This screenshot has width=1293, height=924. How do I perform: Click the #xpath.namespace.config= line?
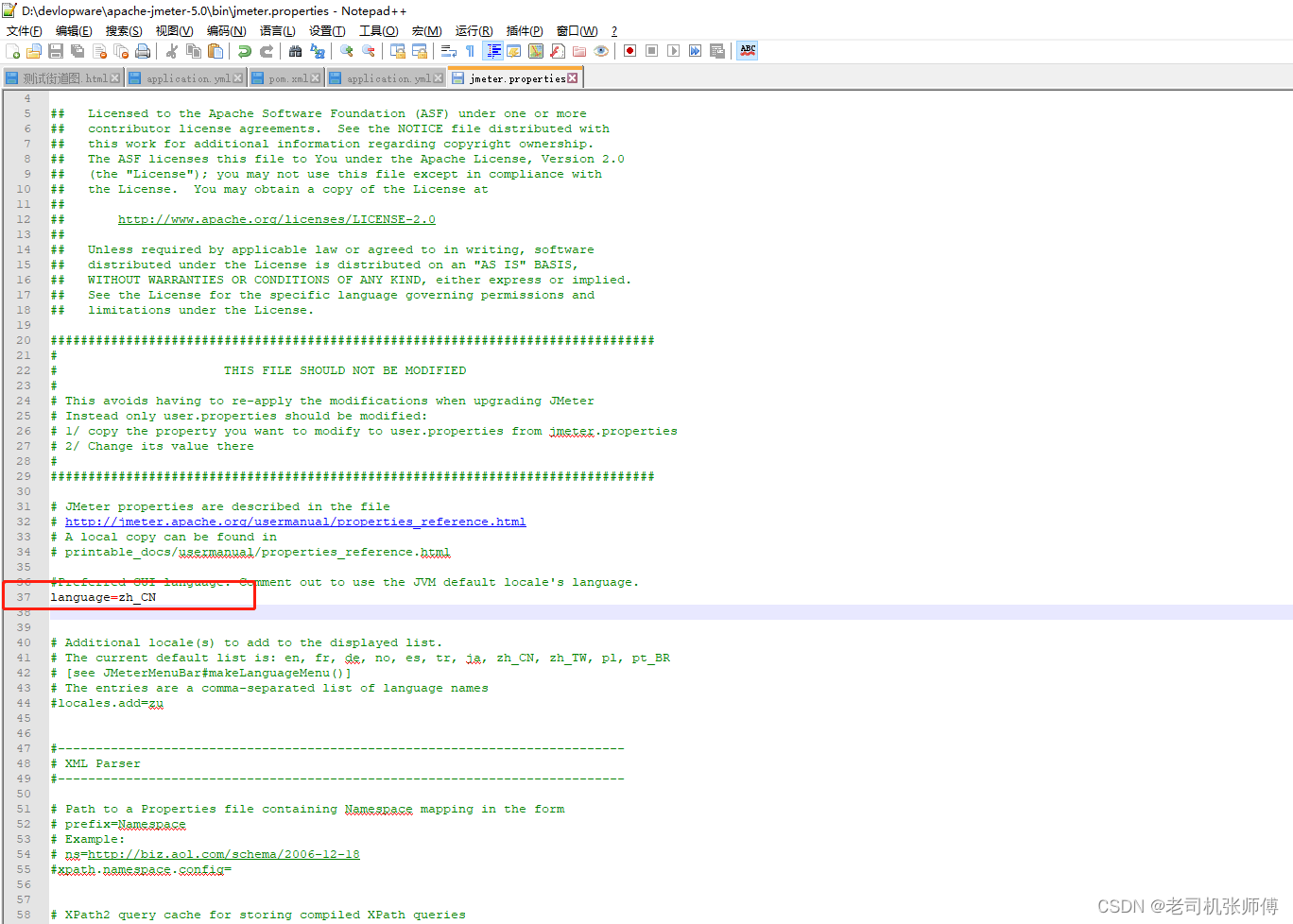pyautogui.click(x=141, y=869)
